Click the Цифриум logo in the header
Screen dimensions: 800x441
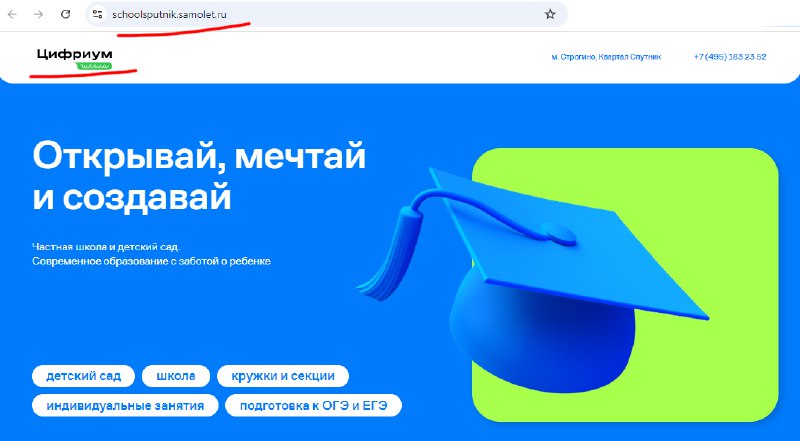point(74,55)
